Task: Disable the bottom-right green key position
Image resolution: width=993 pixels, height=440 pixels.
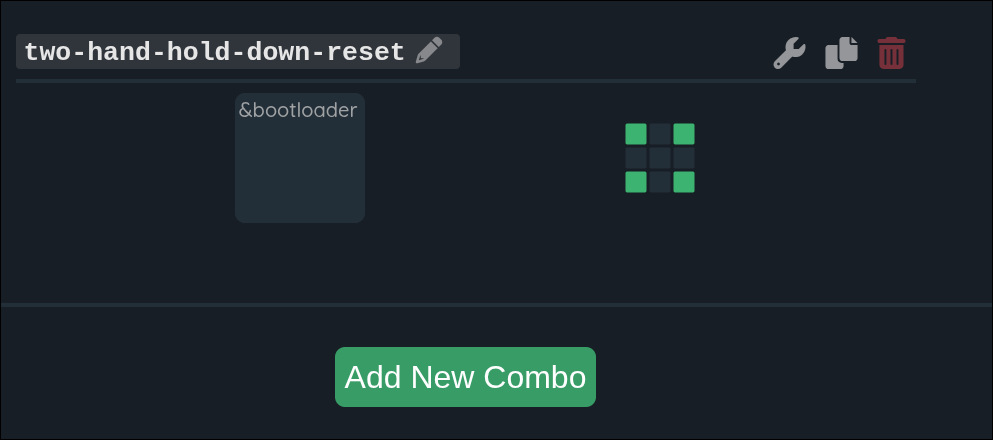Action: tap(684, 182)
